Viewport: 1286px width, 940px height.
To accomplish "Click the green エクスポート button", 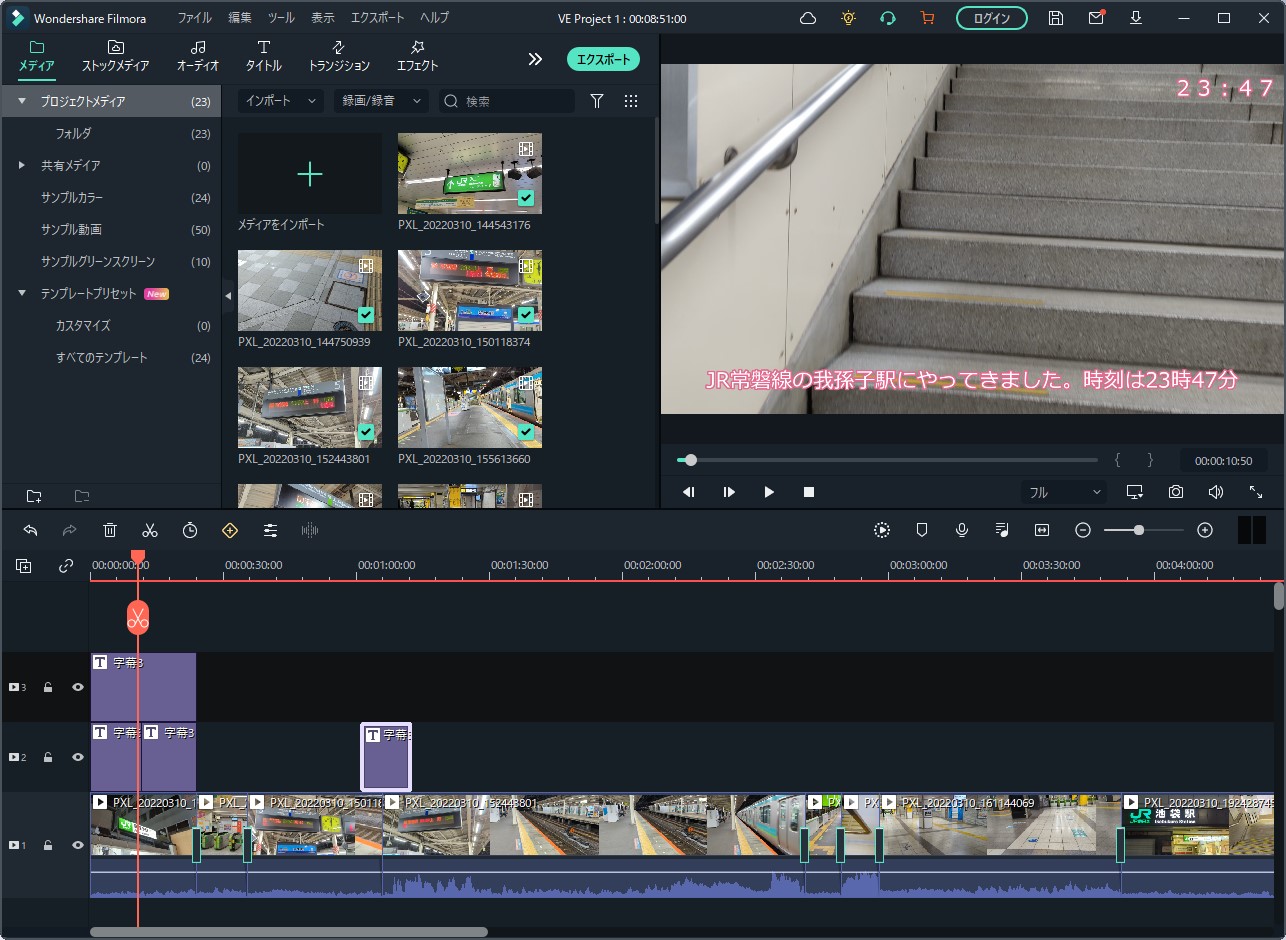I will (603, 59).
